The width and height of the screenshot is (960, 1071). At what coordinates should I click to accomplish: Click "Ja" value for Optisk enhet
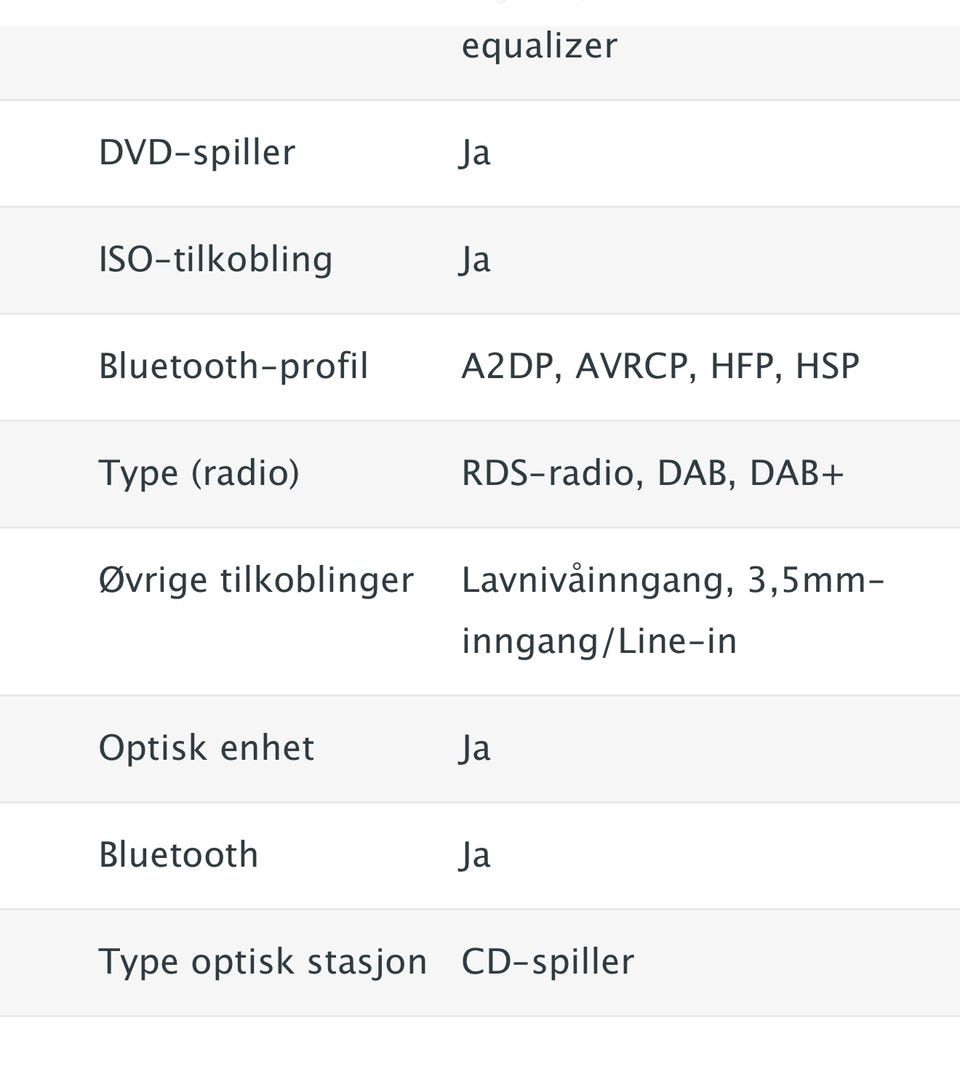(476, 748)
